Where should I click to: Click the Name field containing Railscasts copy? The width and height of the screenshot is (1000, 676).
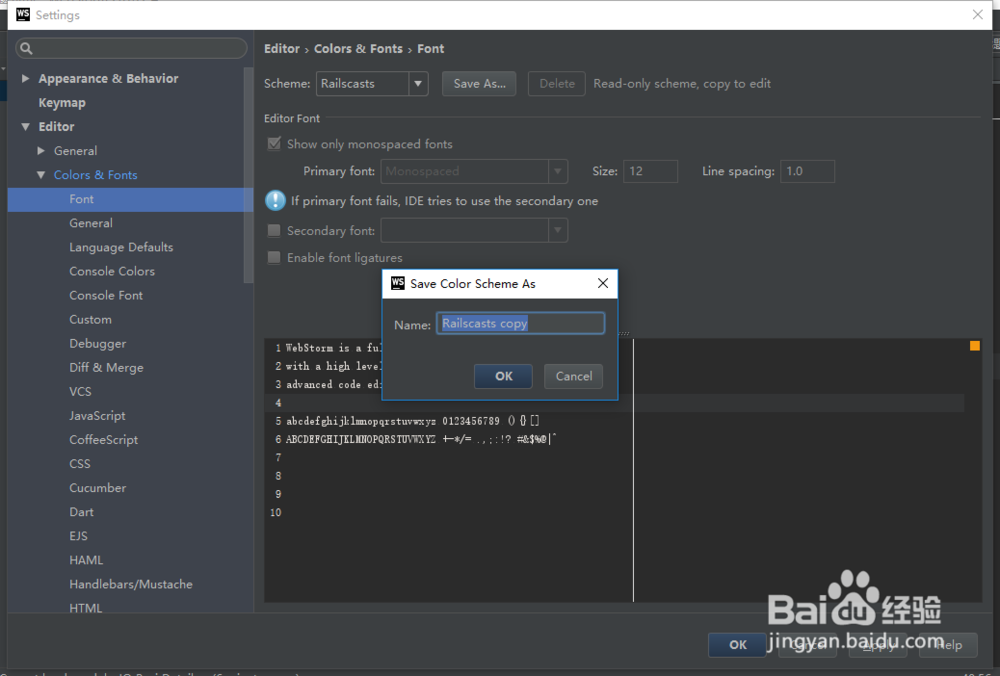(520, 323)
